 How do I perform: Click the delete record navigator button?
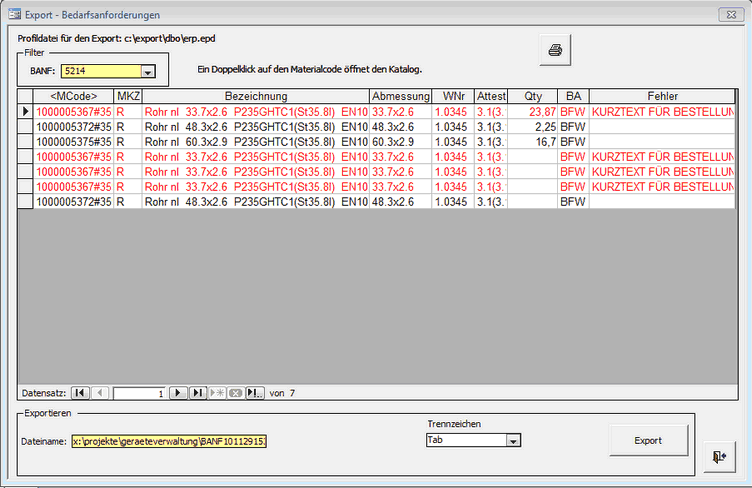tap(235, 393)
